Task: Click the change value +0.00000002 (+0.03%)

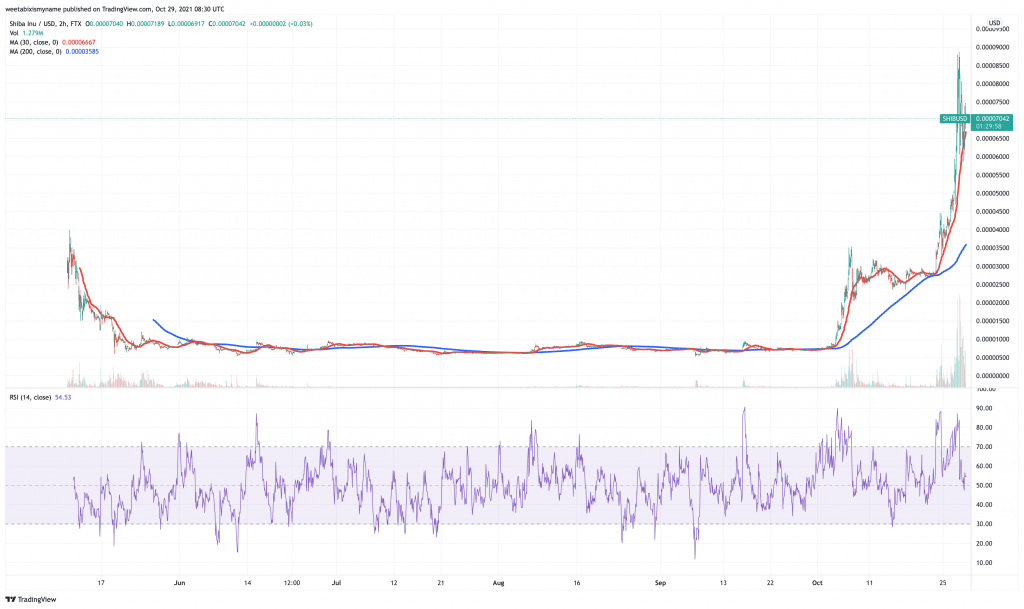Action: coord(281,24)
